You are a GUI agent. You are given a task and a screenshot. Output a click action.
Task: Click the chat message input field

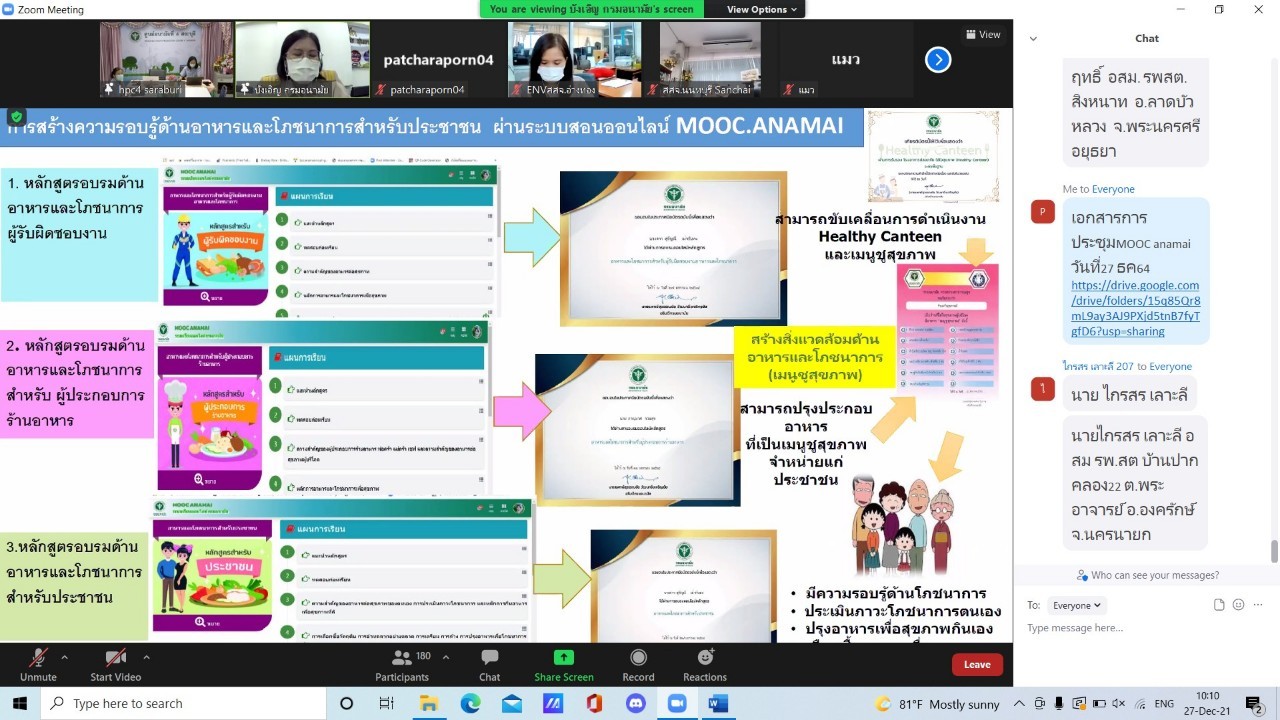1145,628
